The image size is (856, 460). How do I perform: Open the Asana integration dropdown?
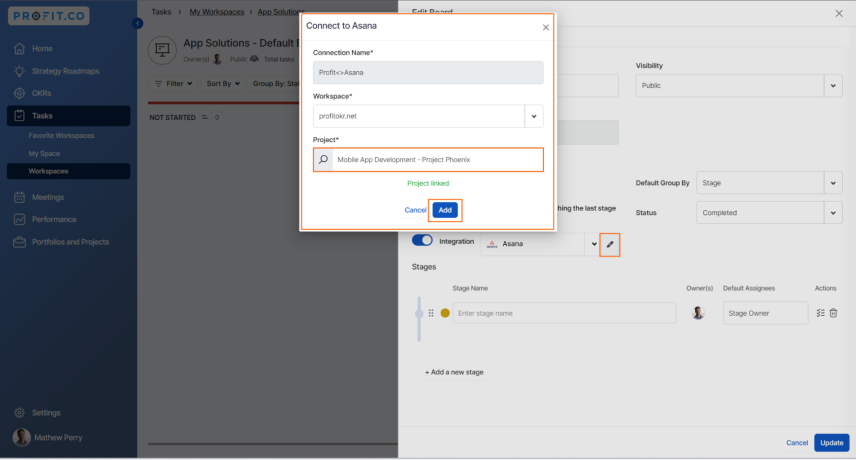point(594,244)
